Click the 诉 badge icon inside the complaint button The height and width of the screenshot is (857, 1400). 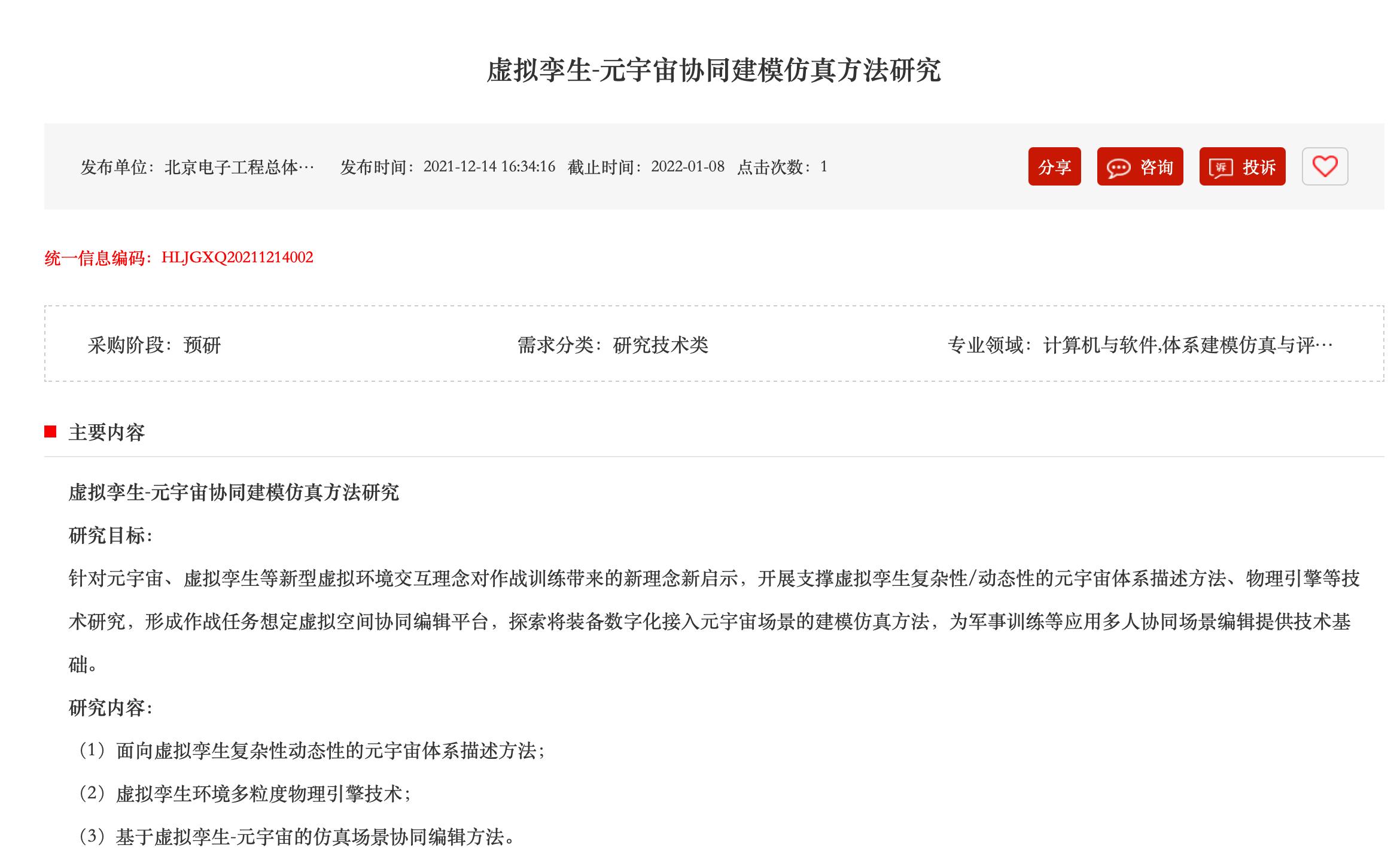coord(1221,168)
